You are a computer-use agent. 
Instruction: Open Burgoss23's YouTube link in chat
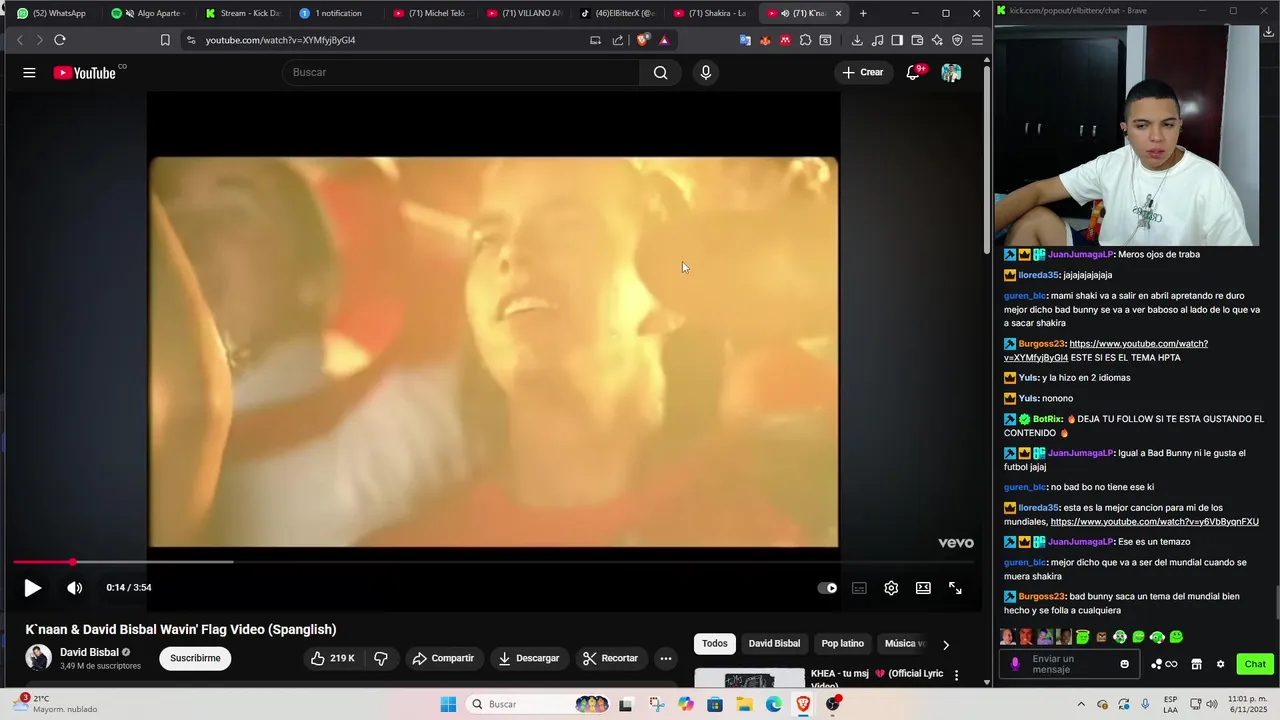tap(1106, 350)
